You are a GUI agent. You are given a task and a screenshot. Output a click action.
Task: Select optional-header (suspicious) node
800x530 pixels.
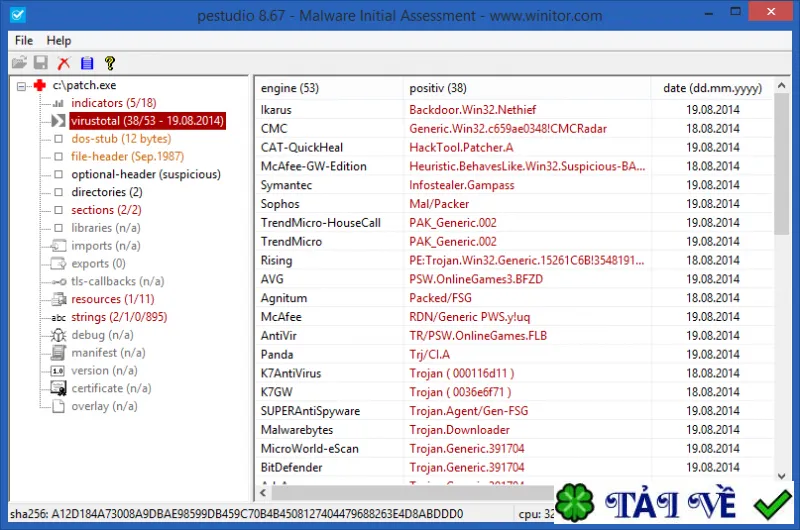point(146,174)
